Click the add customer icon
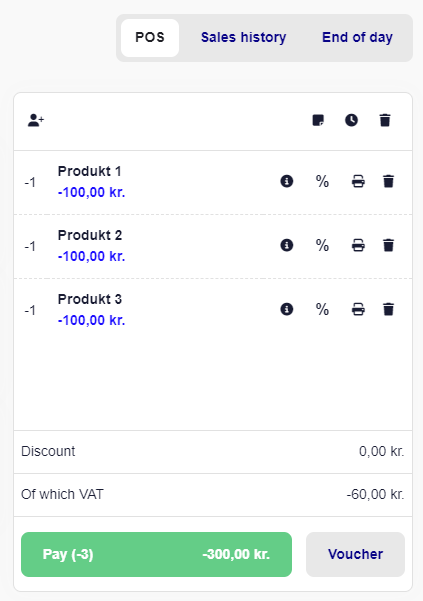423x601 pixels. tap(36, 120)
